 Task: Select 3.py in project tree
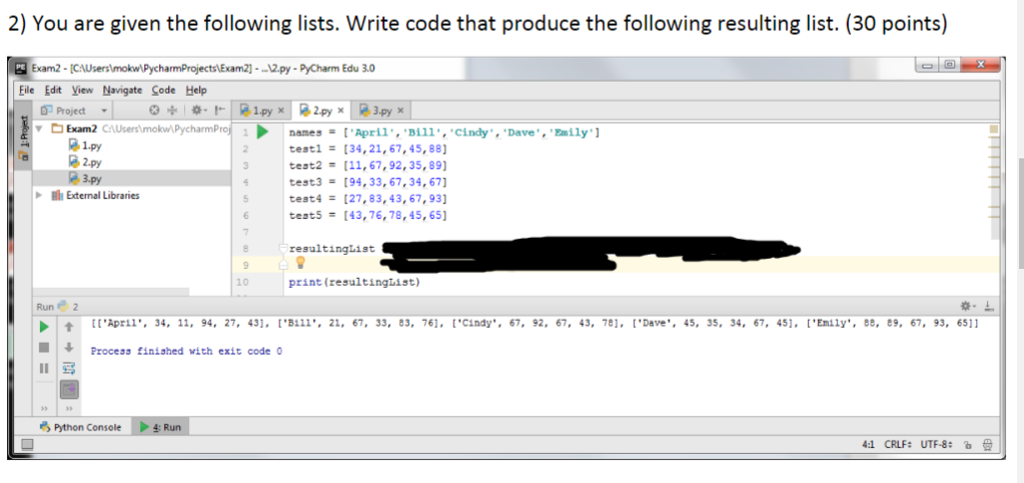click(84, 178)
